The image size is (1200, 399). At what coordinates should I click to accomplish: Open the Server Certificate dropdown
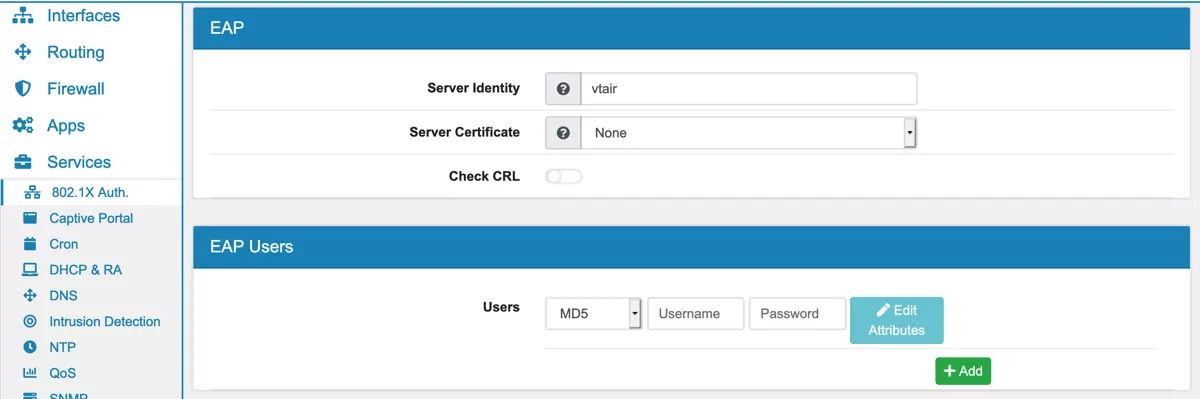click(x=749, y=132)
